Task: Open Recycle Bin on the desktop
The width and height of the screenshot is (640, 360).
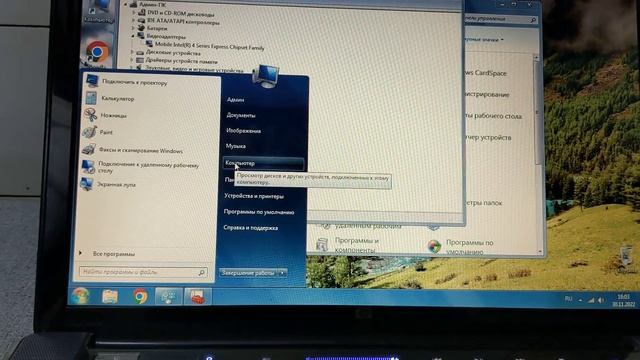Action: (626, 258)
